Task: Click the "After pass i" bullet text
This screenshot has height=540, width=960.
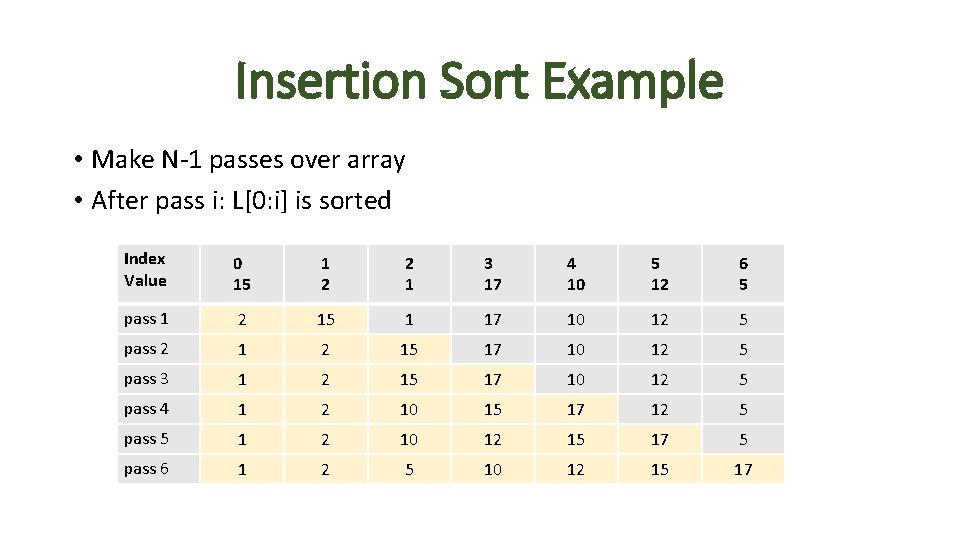Action: click(241, 201)
